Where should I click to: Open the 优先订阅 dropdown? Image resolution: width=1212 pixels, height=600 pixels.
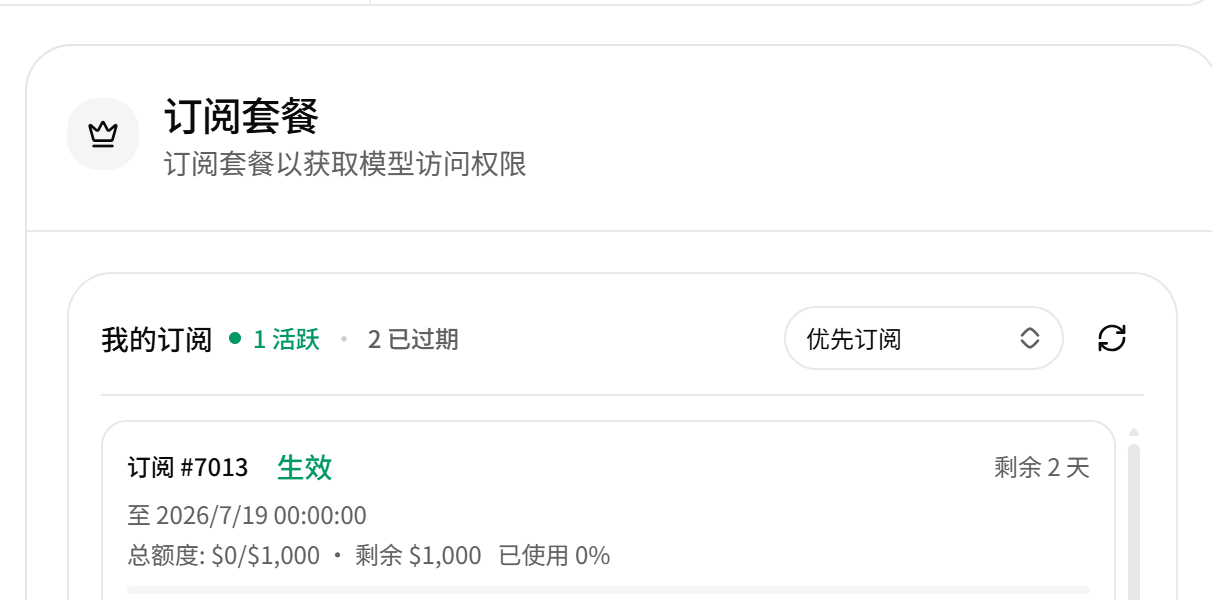click(923, 338)
